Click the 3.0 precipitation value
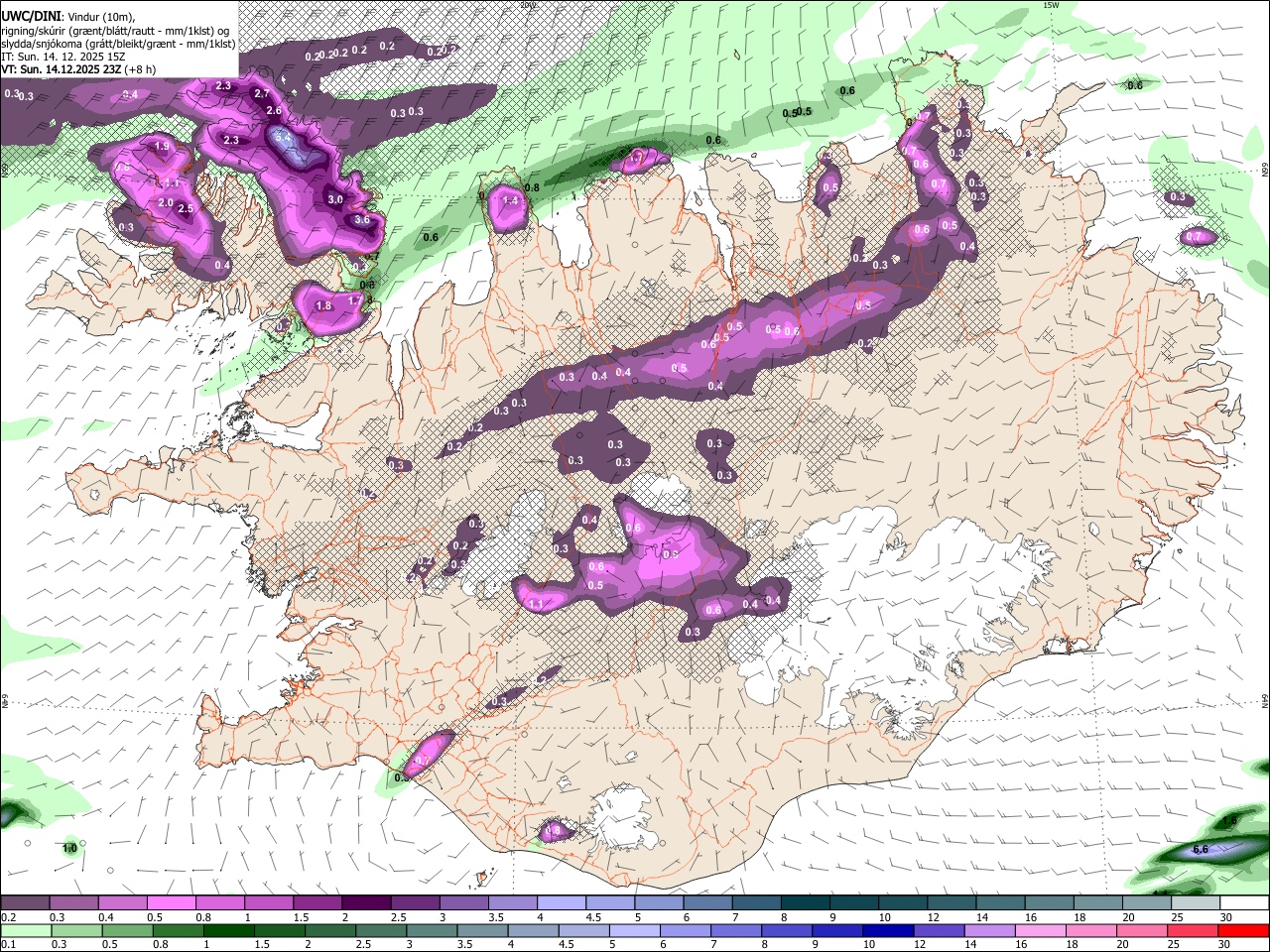Image resolution: width=1270 pixels, height=952 pixels. coord(335,199)
